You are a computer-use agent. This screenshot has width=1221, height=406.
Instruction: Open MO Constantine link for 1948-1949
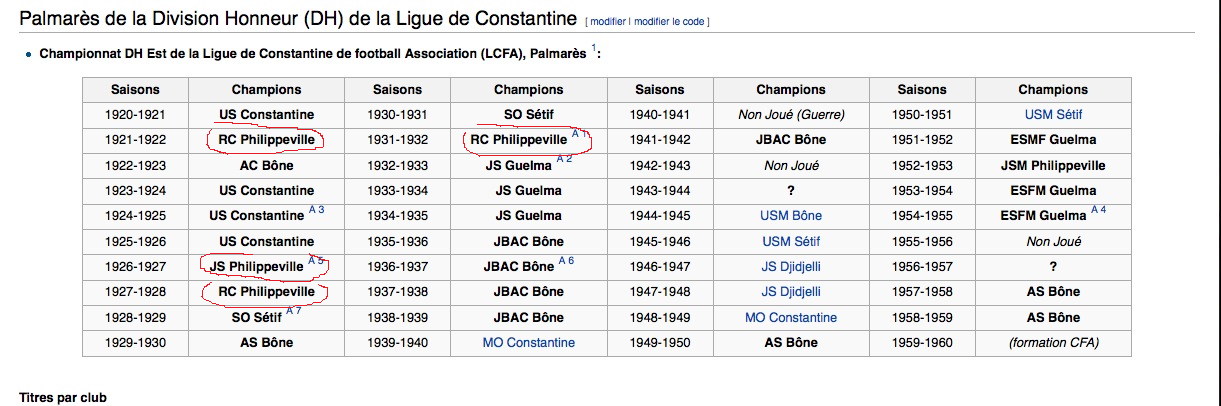[x=791, y=318]
